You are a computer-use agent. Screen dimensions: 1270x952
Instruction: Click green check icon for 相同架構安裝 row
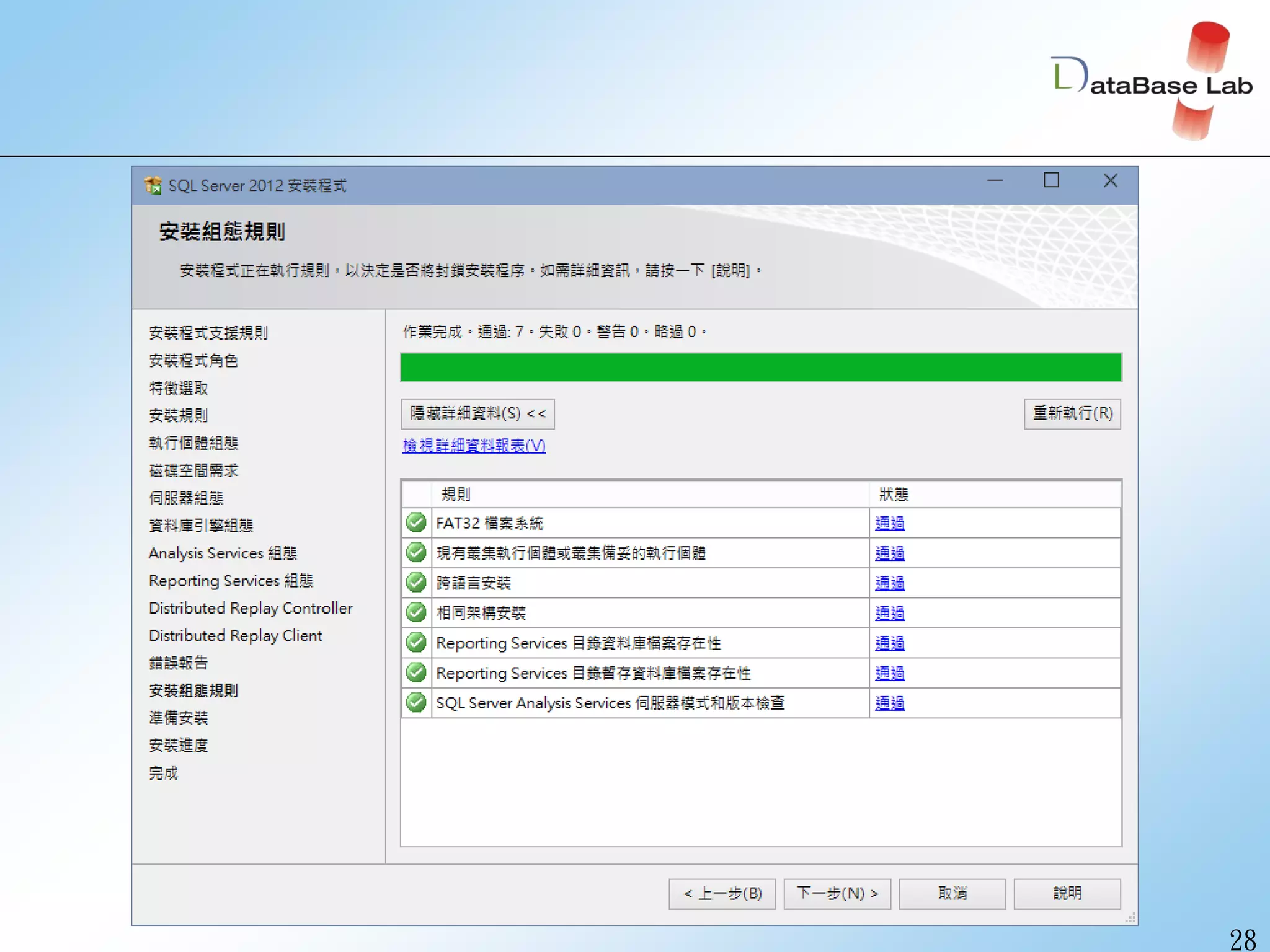click(416, 612)
